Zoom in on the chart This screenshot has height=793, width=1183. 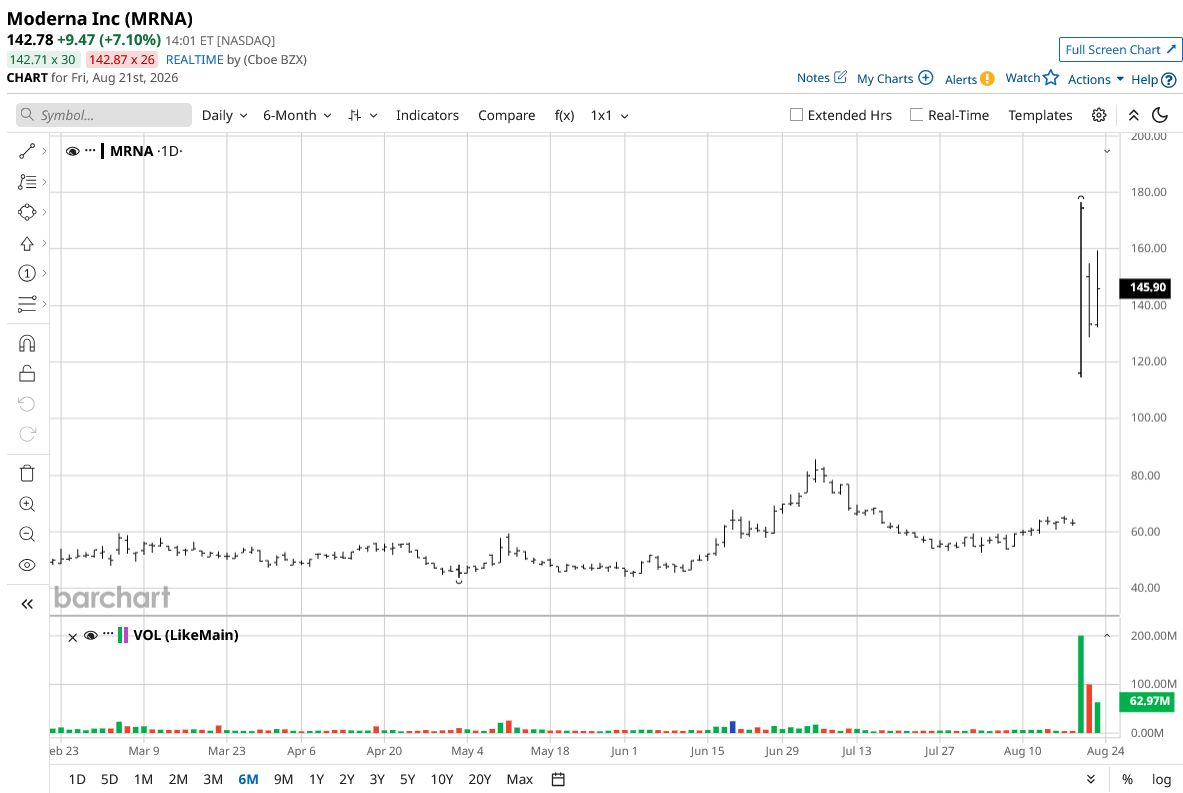[x=26, y=504]
